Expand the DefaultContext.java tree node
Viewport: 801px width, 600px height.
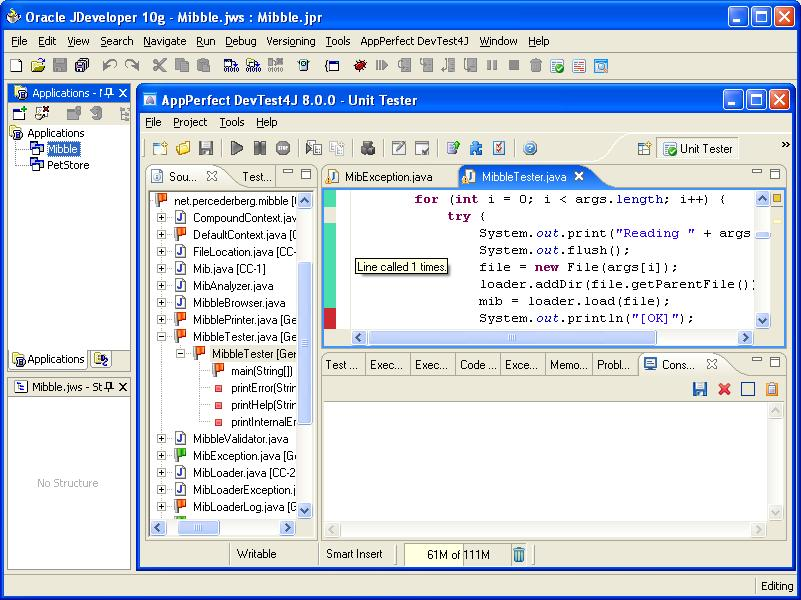point(161,234)
